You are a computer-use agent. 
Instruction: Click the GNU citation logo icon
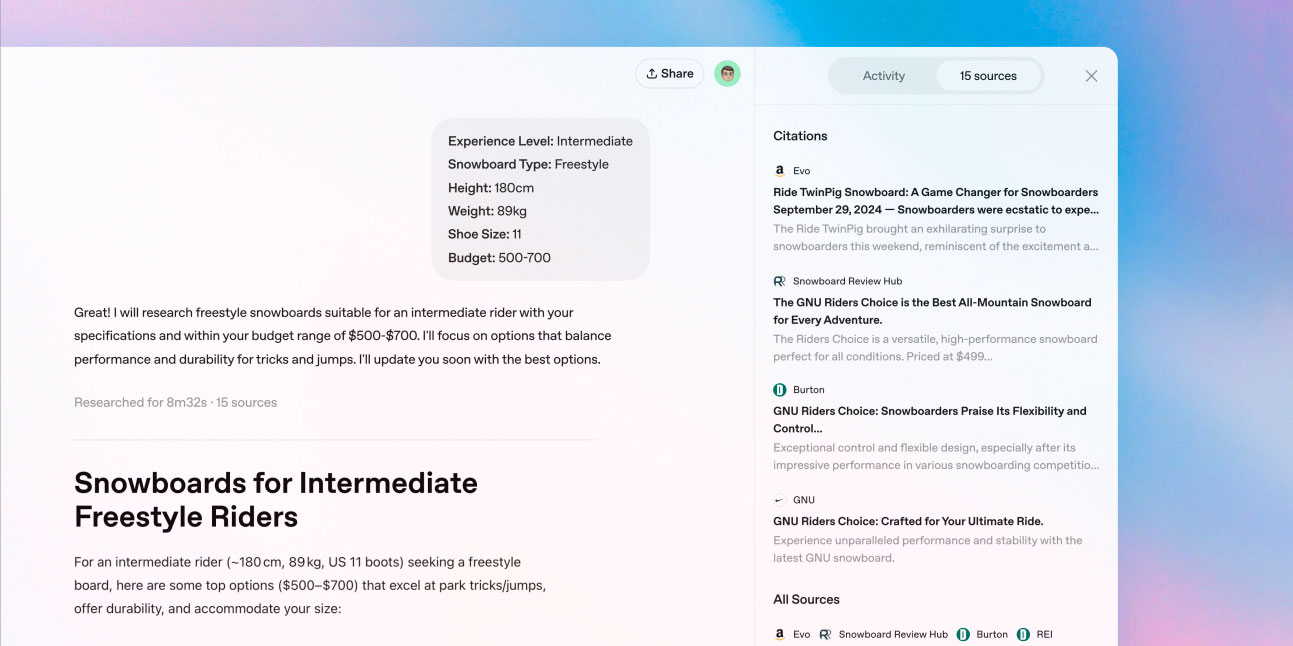tap(780, 500)
